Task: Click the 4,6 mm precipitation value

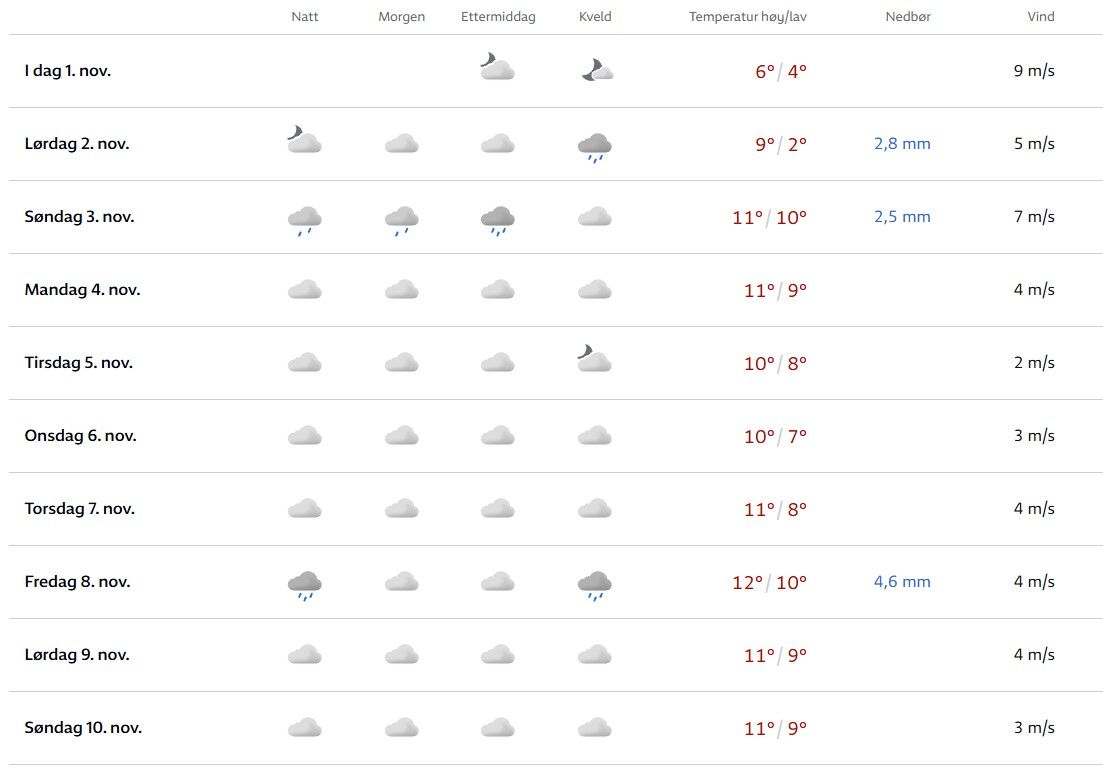Action: [x=902, y=582]
